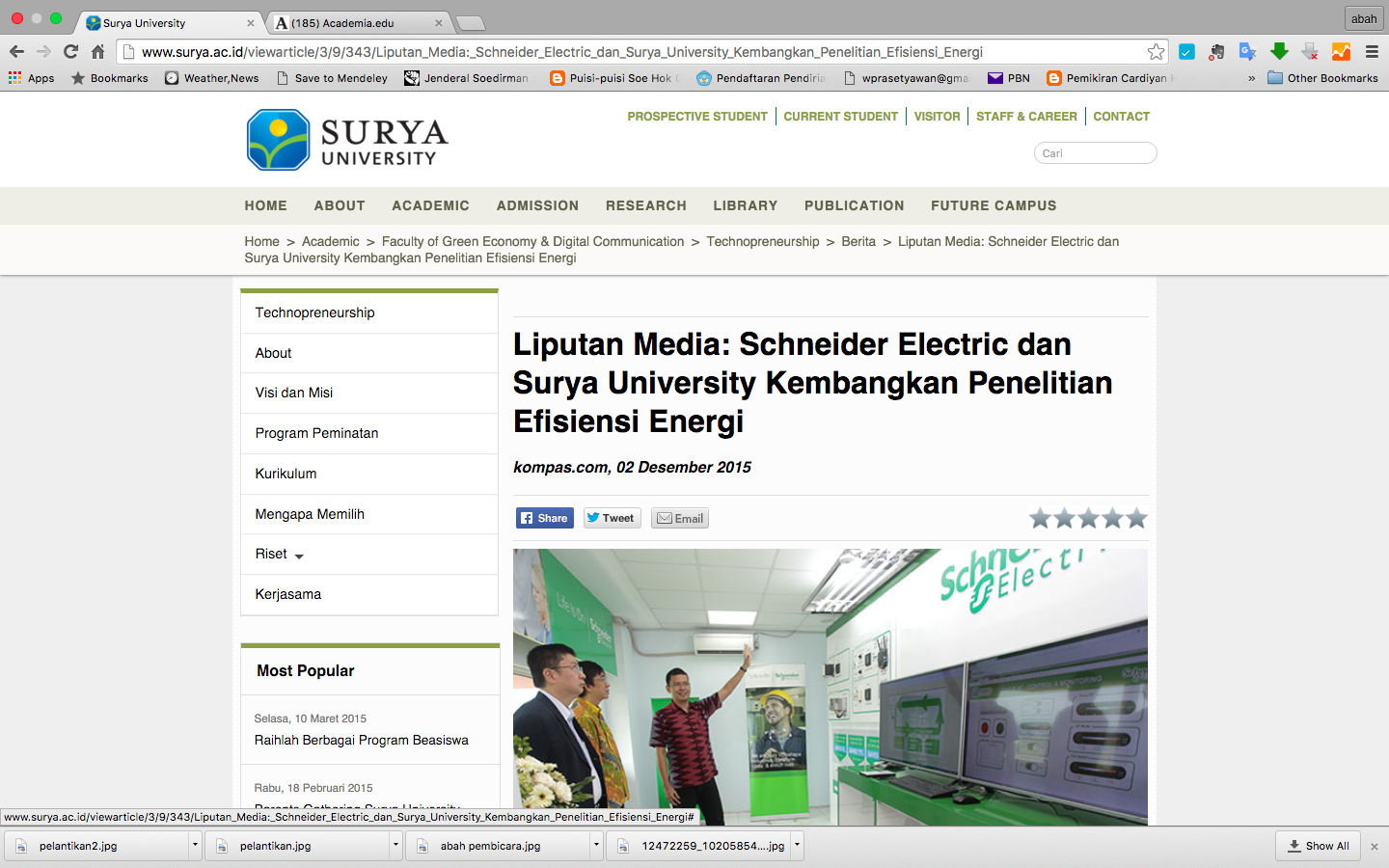1389x868 pixels.
Task: Click the Cari search field
Action: coord(1095,153)
